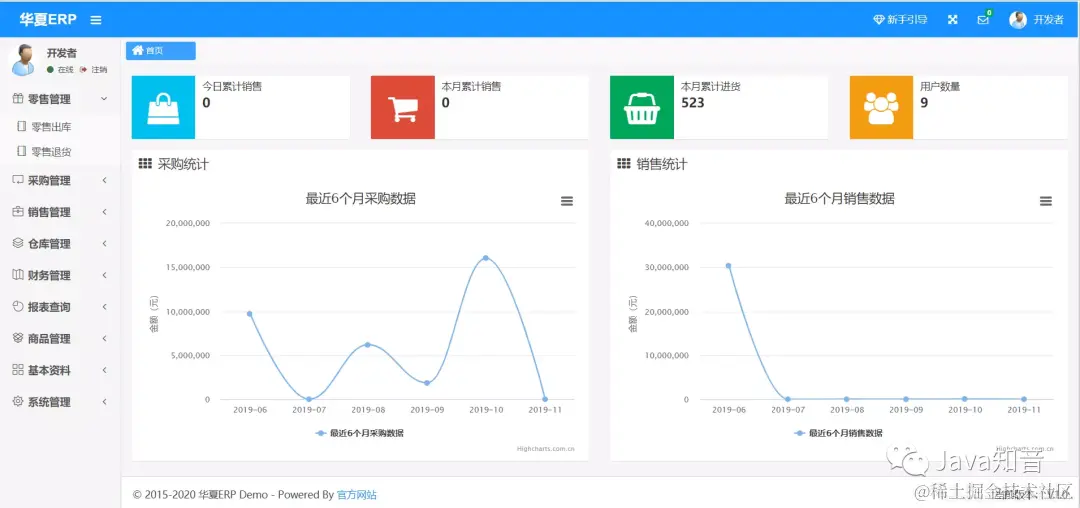This screenshot has height=508, width=1080.
Task: Click the 本月累计进货 value 523
Action: pos(693,103)
